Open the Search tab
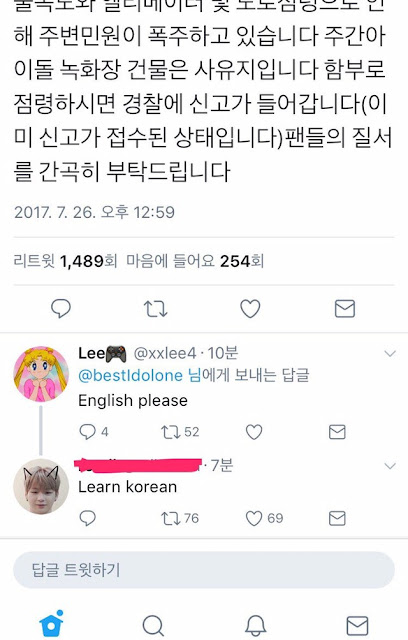 153,625
